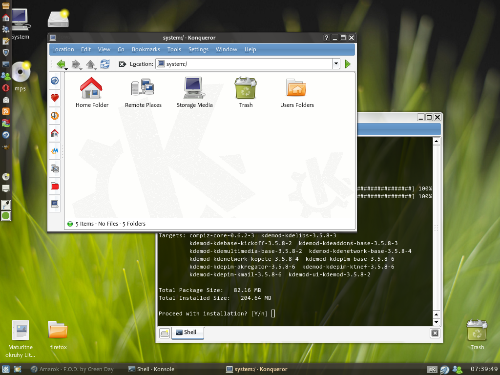This screenshot has width=500, height=375.
Task: Close the current Konsole session tab button
Action: tap(435, 333)
